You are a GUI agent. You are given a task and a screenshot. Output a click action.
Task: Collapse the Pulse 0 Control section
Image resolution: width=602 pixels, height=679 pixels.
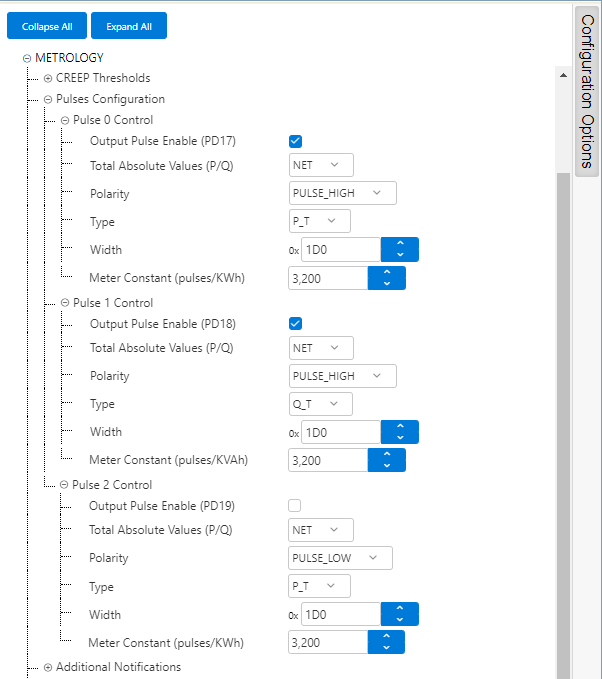tap(65, 121)
